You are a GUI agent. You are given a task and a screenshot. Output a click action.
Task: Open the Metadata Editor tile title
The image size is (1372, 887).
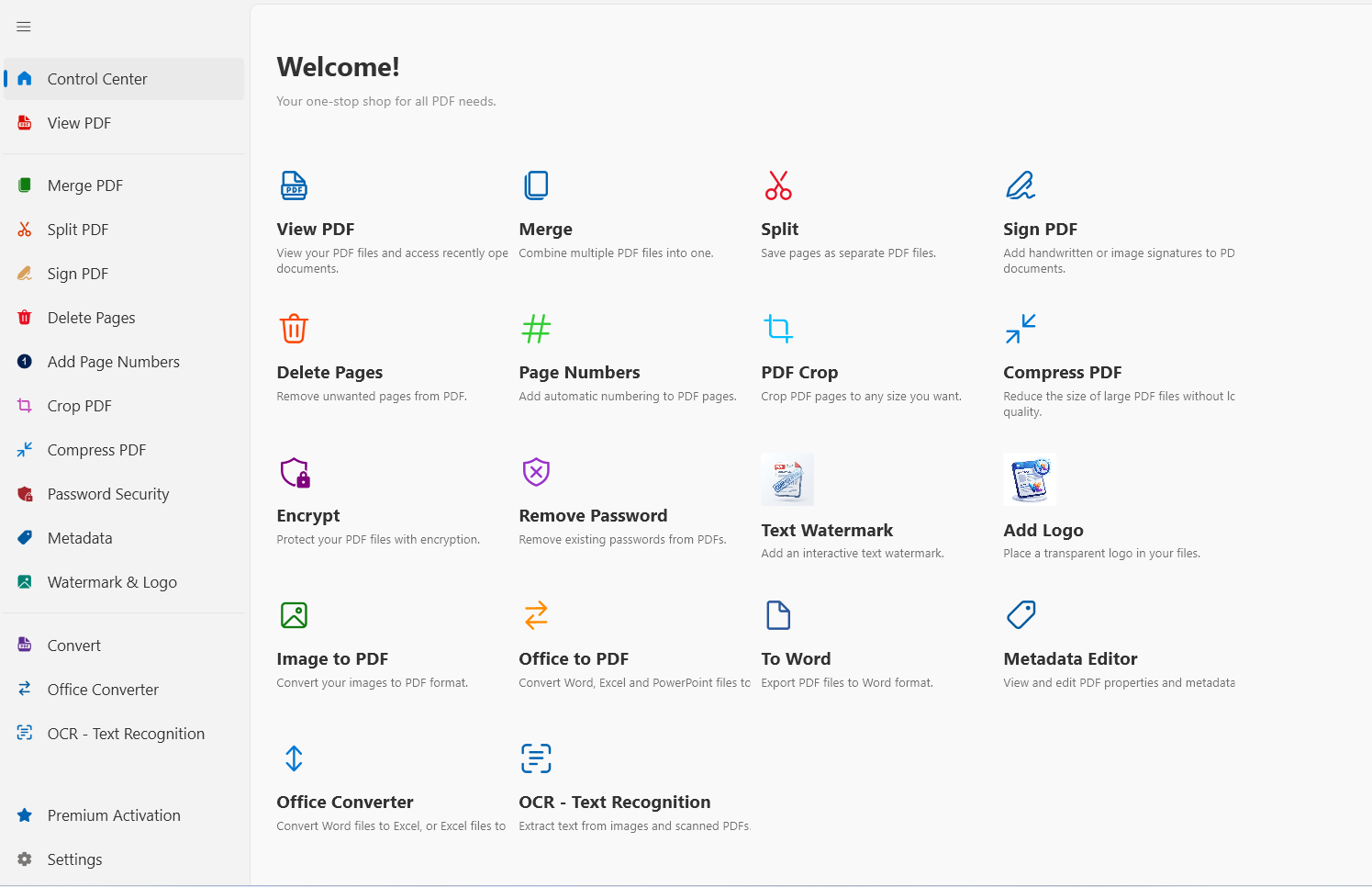point(1070,659)
